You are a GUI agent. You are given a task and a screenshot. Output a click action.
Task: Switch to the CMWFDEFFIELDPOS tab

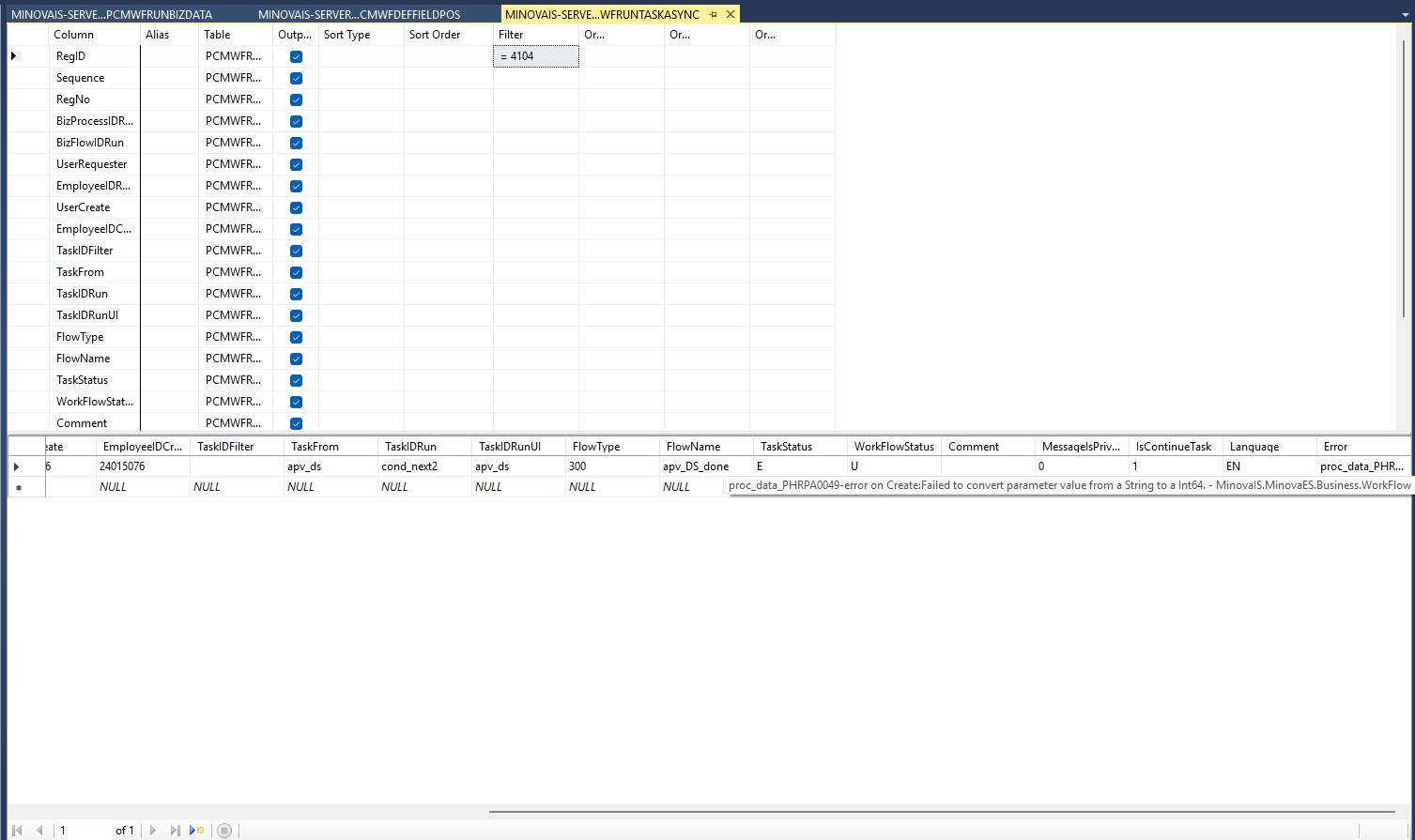(x=359, y=14)
